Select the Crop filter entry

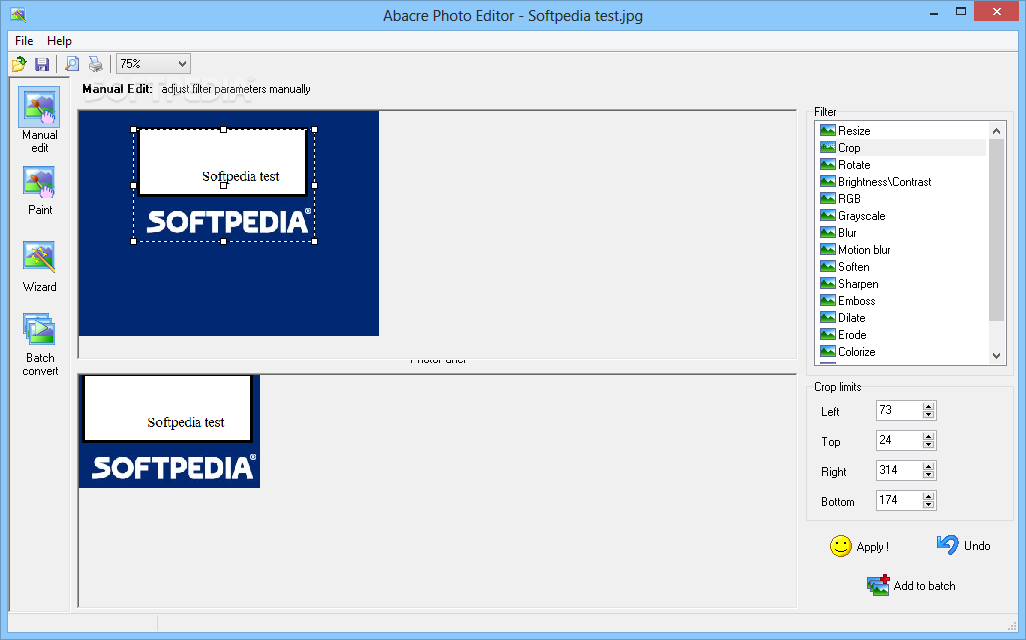tap(902, 148)
